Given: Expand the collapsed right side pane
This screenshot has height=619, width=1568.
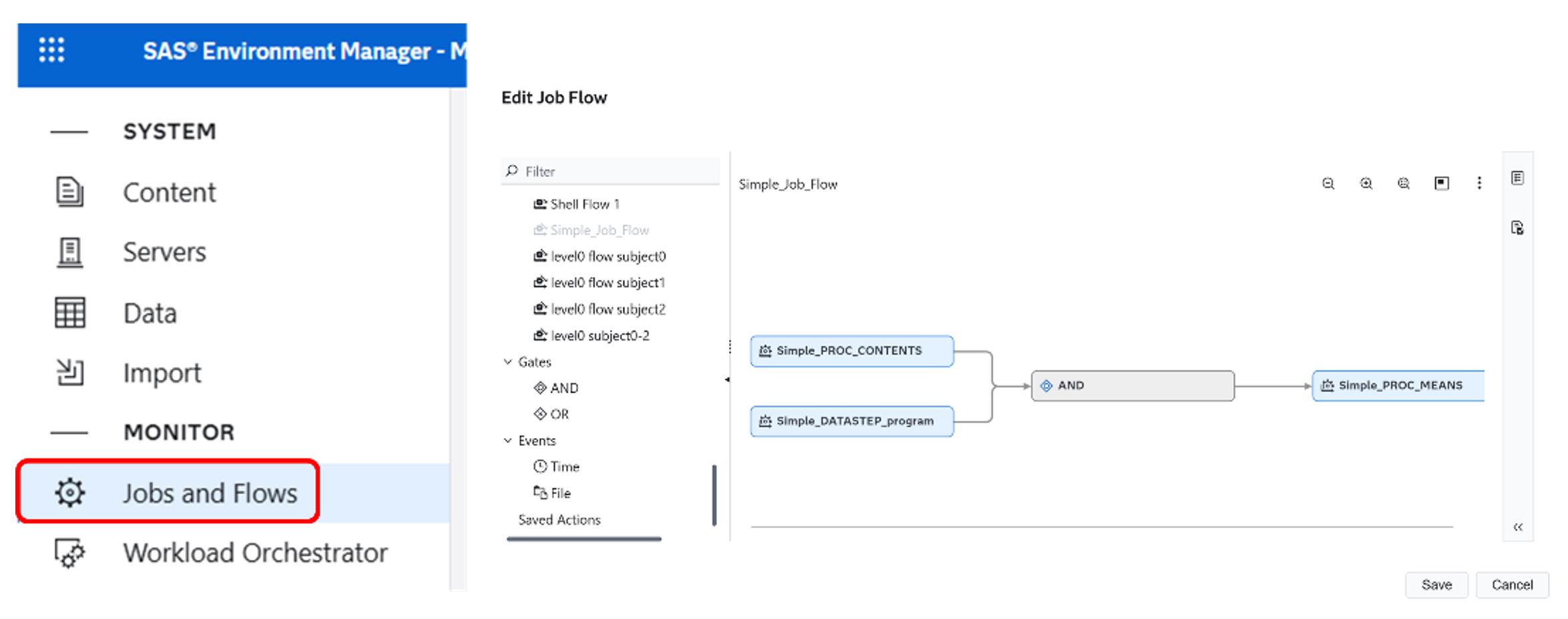Looking at the screenshot, I should pyautogui.click(x=1518, y=527).
